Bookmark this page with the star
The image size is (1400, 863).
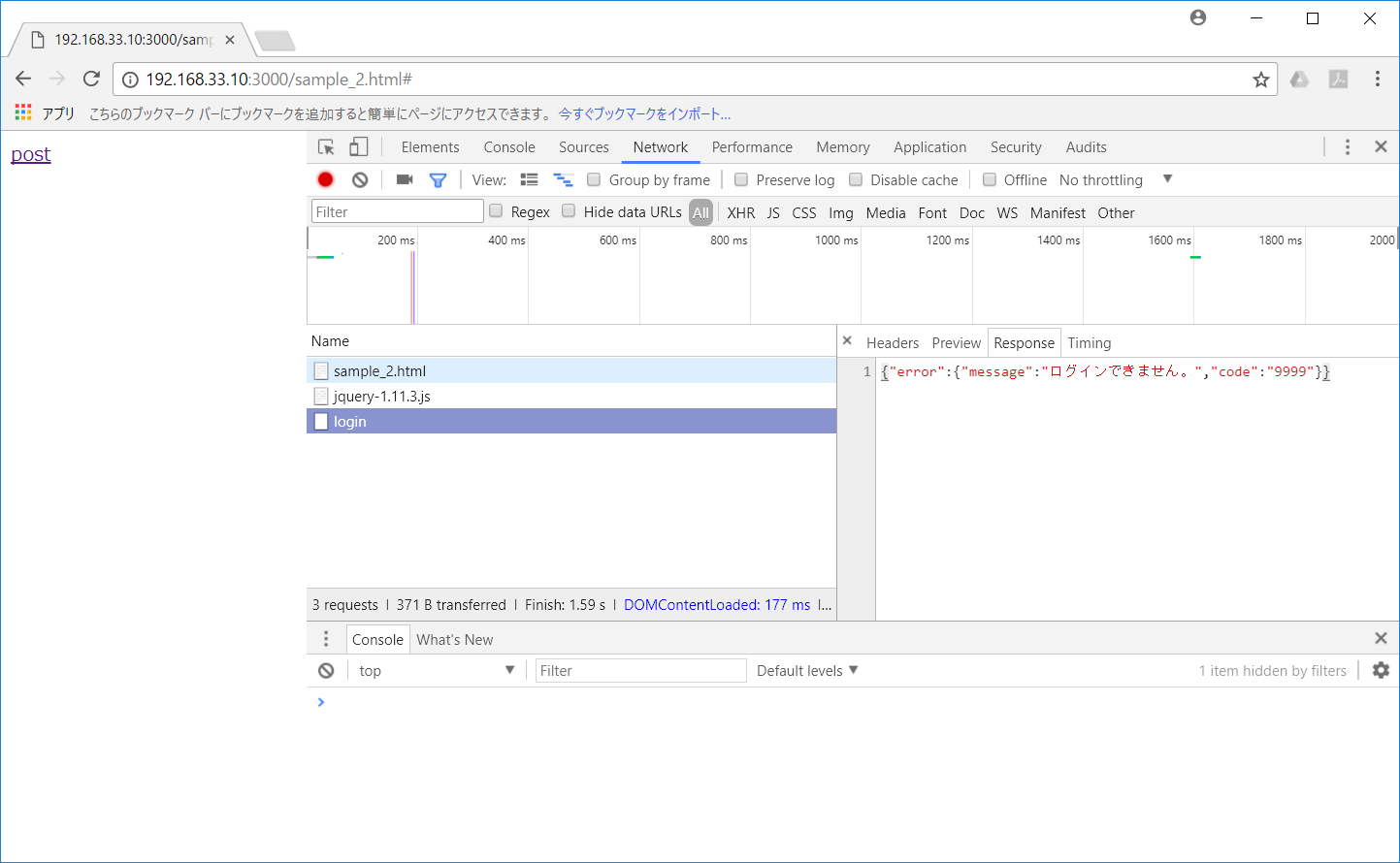pyautogui.click(x=1260, y=80)
